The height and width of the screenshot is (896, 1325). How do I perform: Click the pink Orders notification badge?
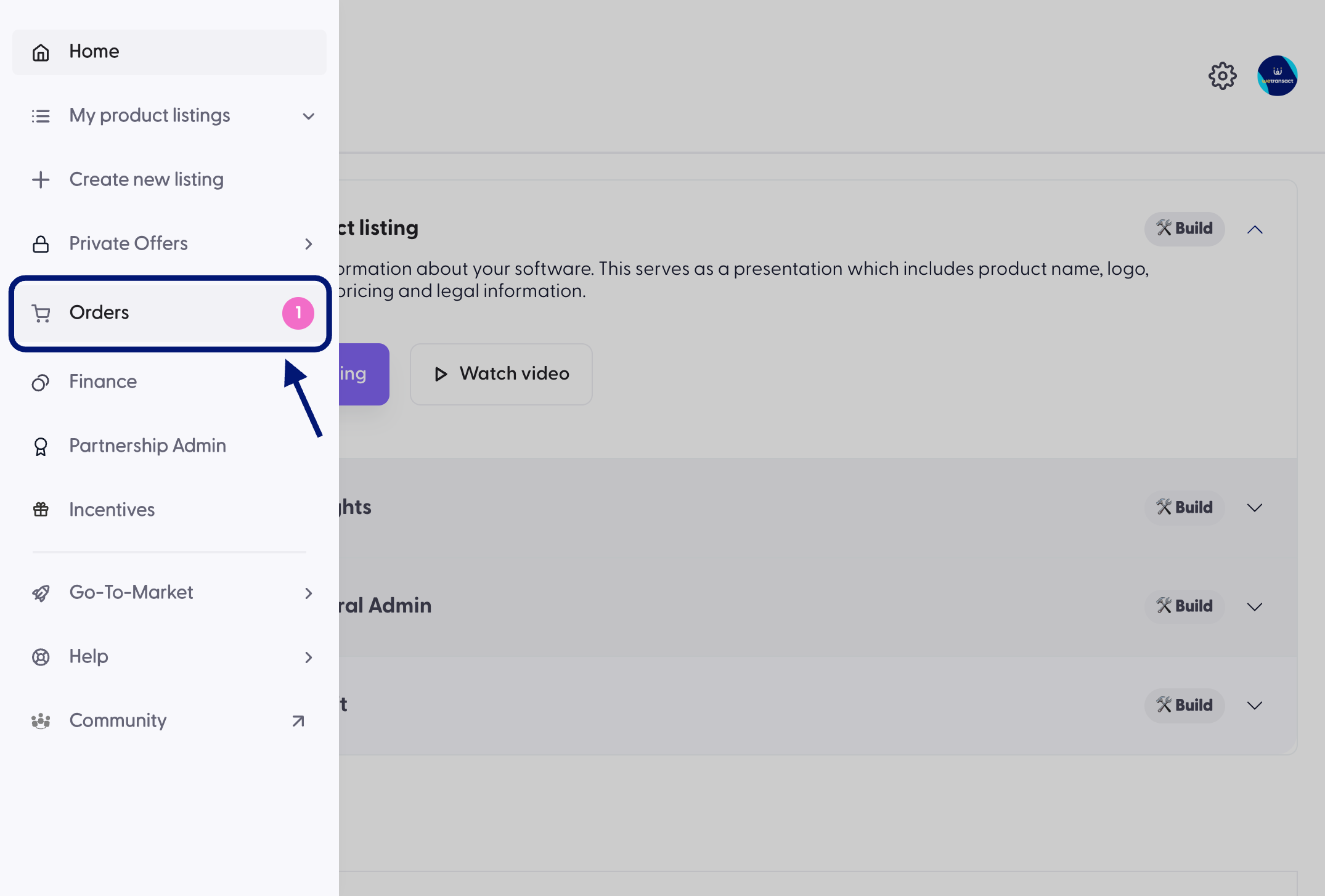pyautogui.click(x=298, y=313)
